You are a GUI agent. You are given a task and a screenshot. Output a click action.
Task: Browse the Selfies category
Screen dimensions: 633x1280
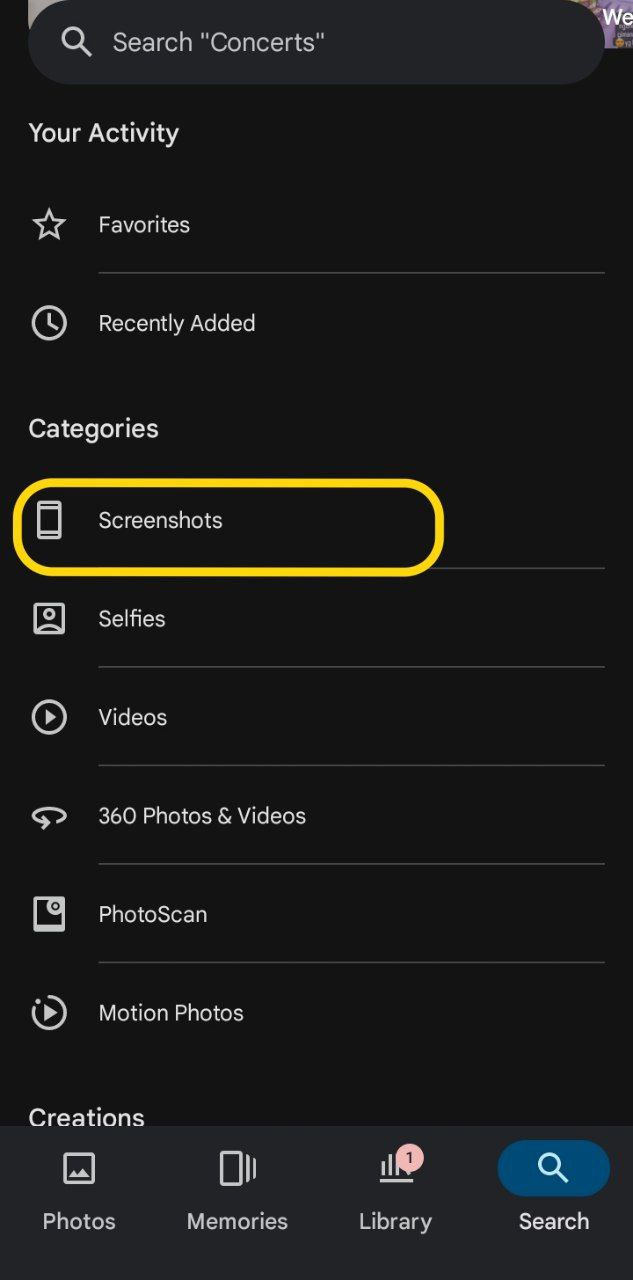(x=132, y=619)
